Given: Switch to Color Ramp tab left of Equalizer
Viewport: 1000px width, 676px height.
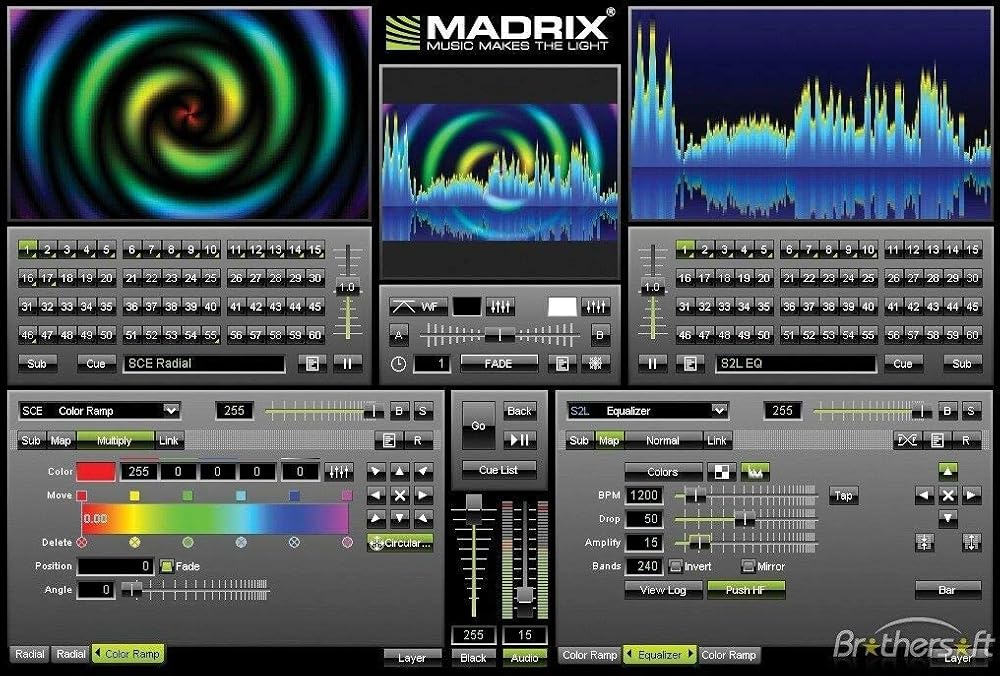Looking at the screenshot, I should [x=590, y=654].
